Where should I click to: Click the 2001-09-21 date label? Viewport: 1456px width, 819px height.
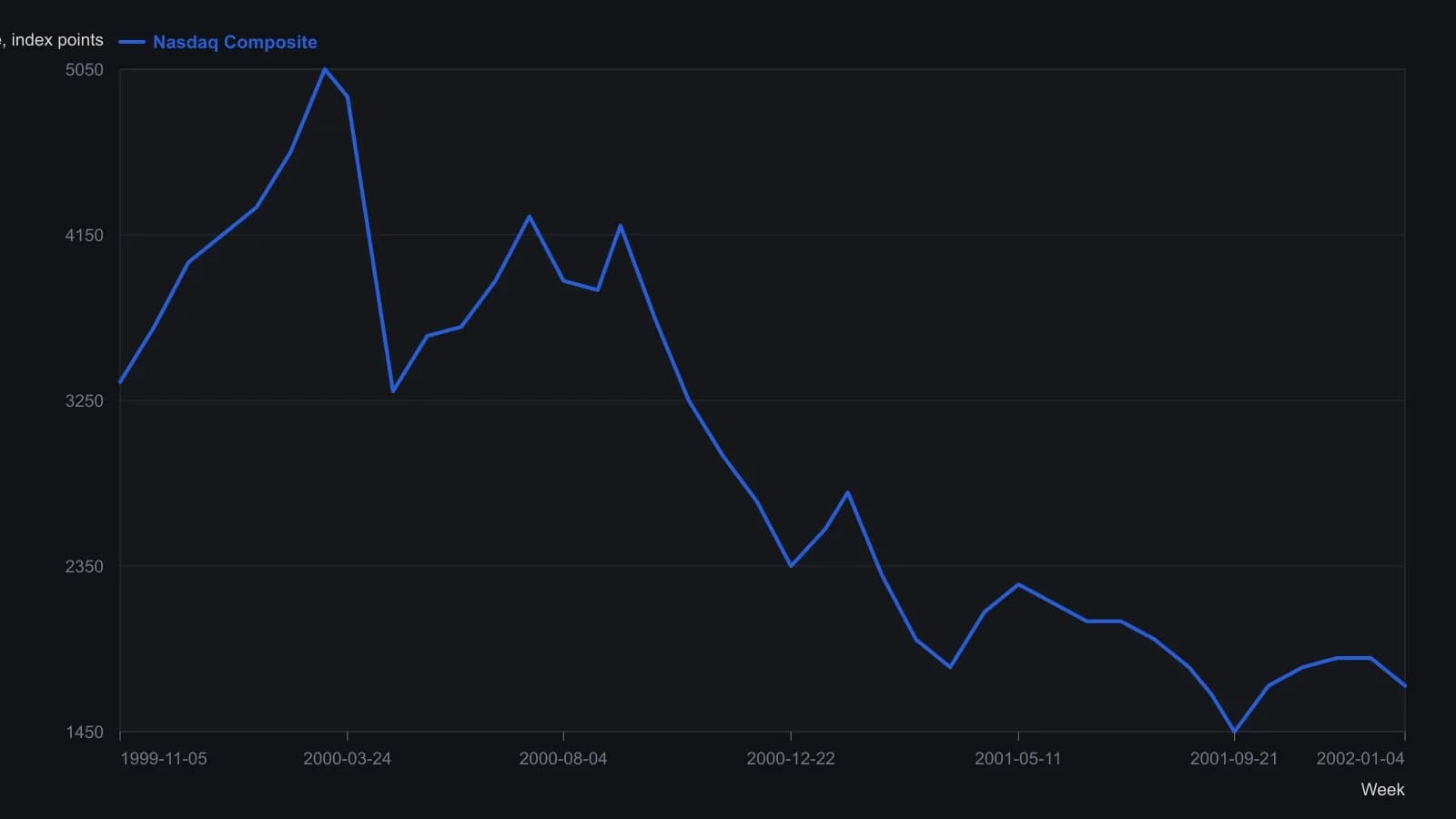pyautogui.click(x=1234, y=759)
